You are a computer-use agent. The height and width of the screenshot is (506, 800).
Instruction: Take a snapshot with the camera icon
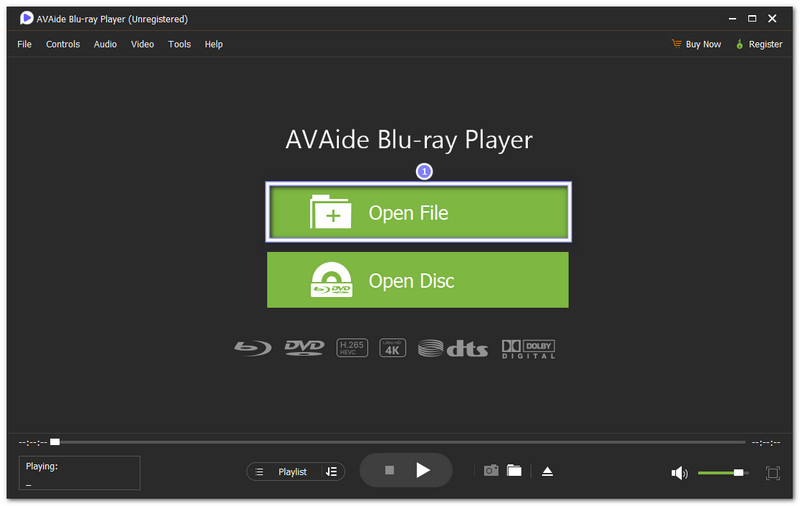pos(491,471)
